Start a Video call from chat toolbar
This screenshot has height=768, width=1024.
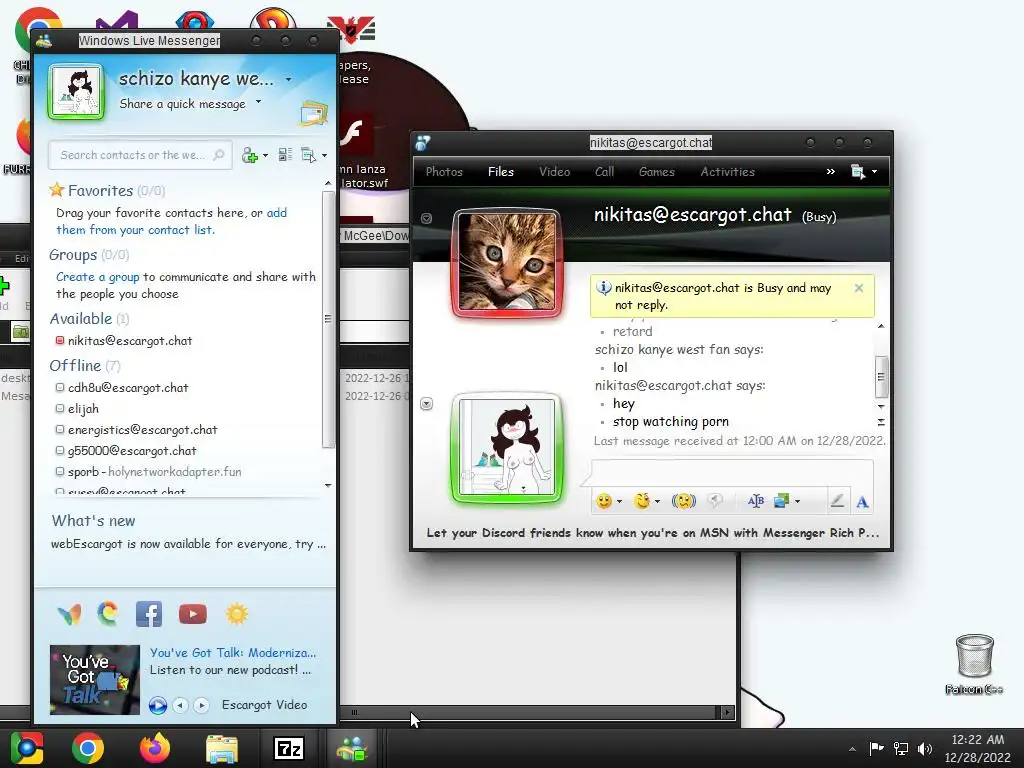coord(554,172)
